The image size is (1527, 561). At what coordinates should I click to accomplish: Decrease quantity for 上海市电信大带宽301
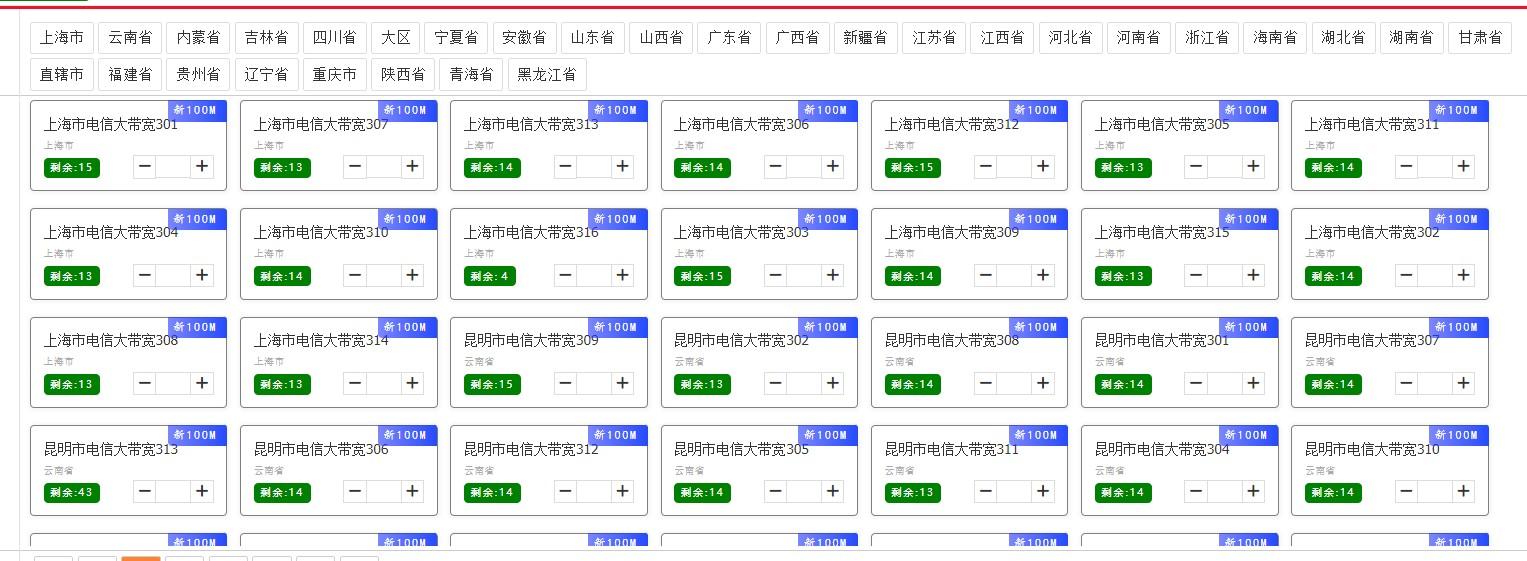pyautogui.click(x=145, y=166)
